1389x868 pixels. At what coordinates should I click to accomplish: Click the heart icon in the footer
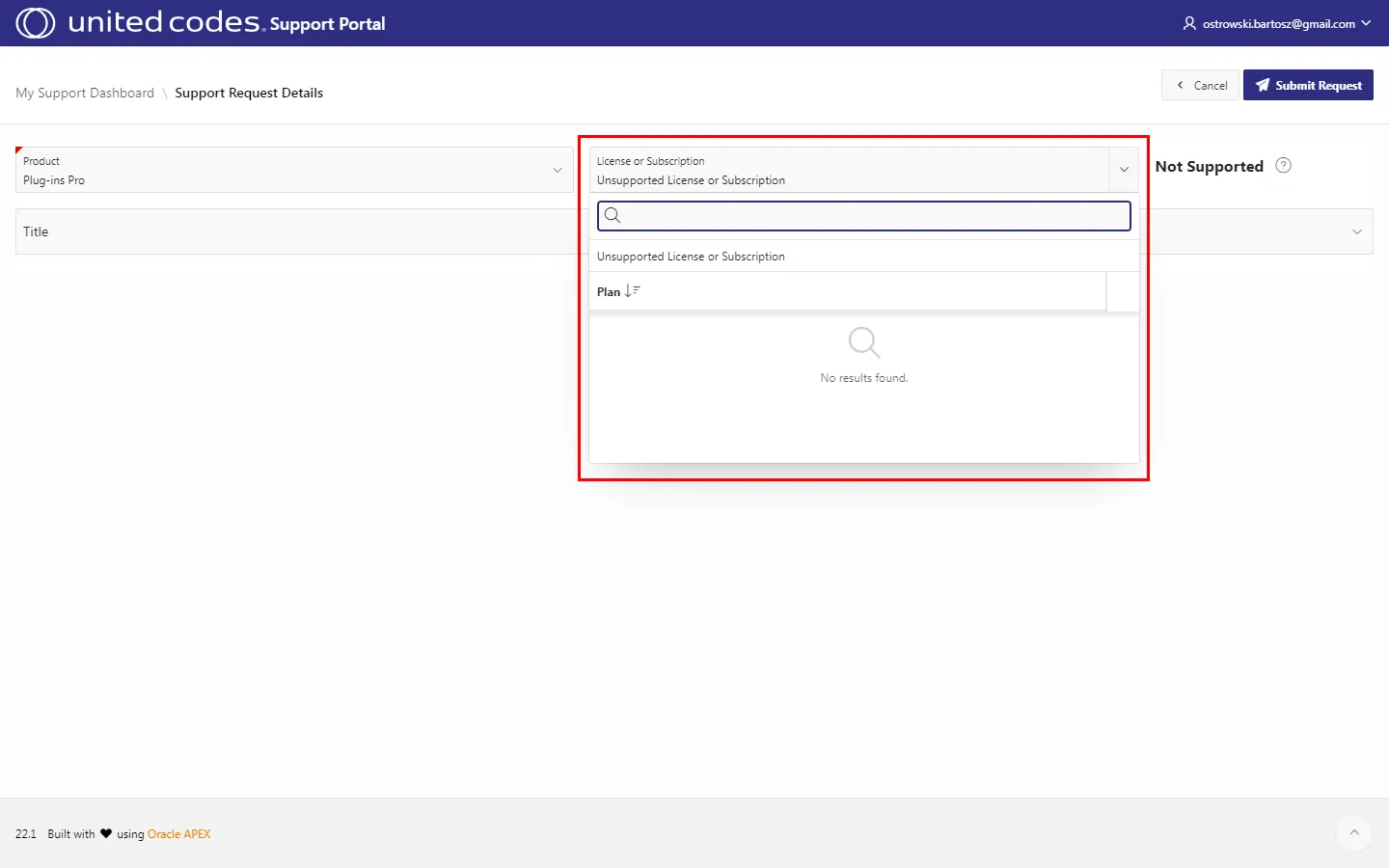click(106, 834)
